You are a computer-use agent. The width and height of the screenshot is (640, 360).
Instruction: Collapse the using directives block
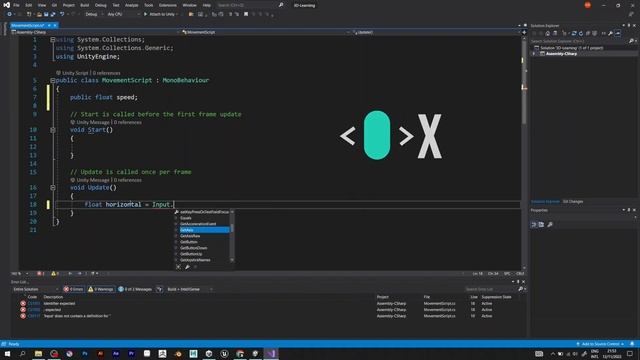click(x=53, y=40)
